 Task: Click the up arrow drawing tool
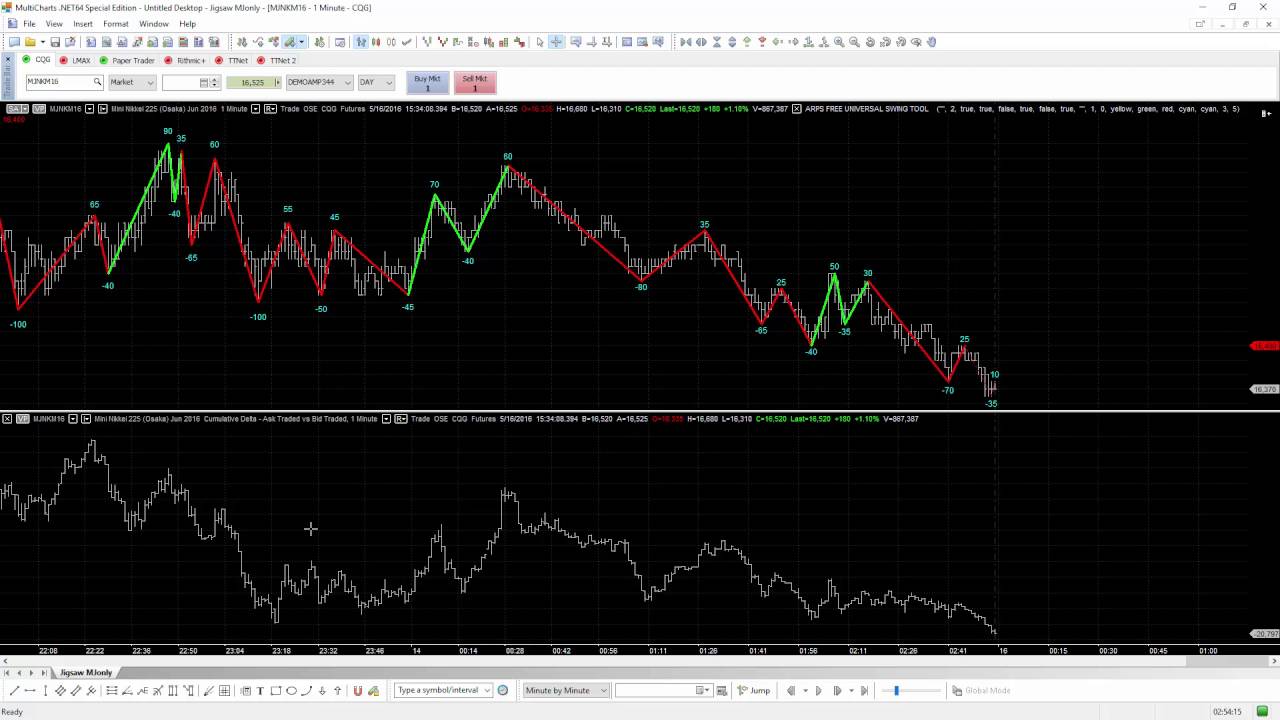(x=337, y=690)
